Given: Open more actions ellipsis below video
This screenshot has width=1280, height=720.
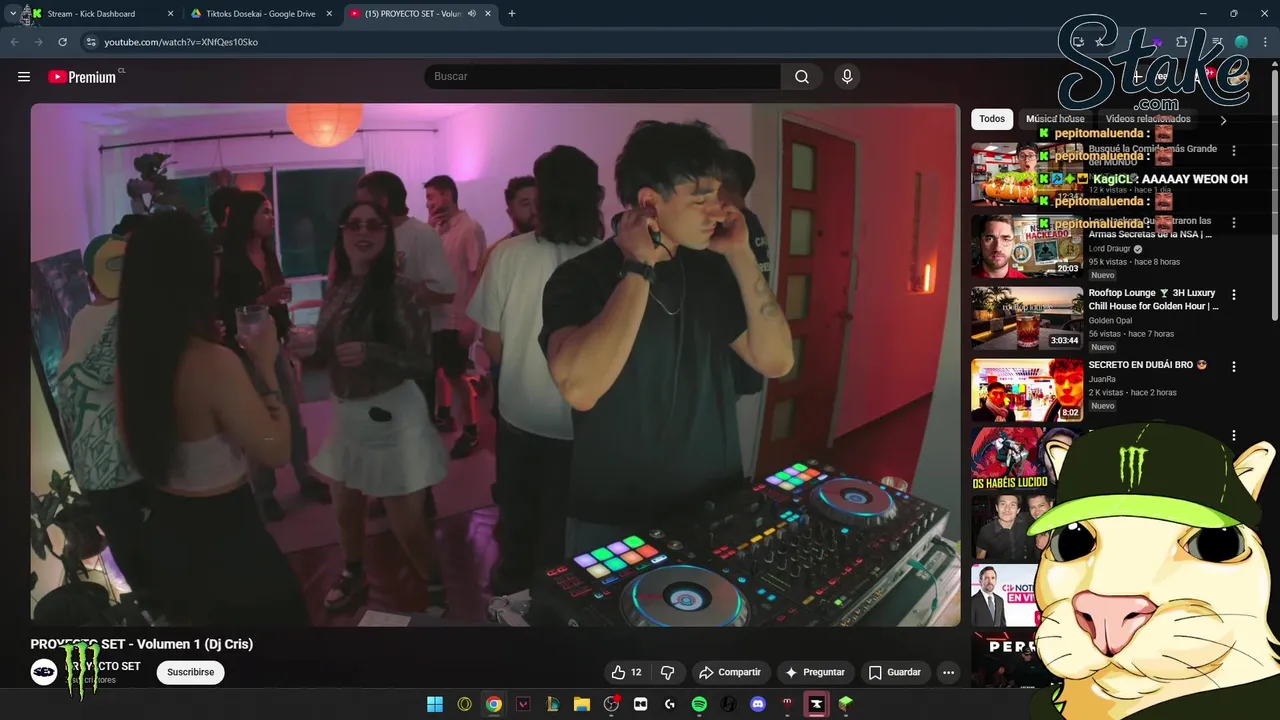Looking at the screenshot, I should click(x=948, y=672).
